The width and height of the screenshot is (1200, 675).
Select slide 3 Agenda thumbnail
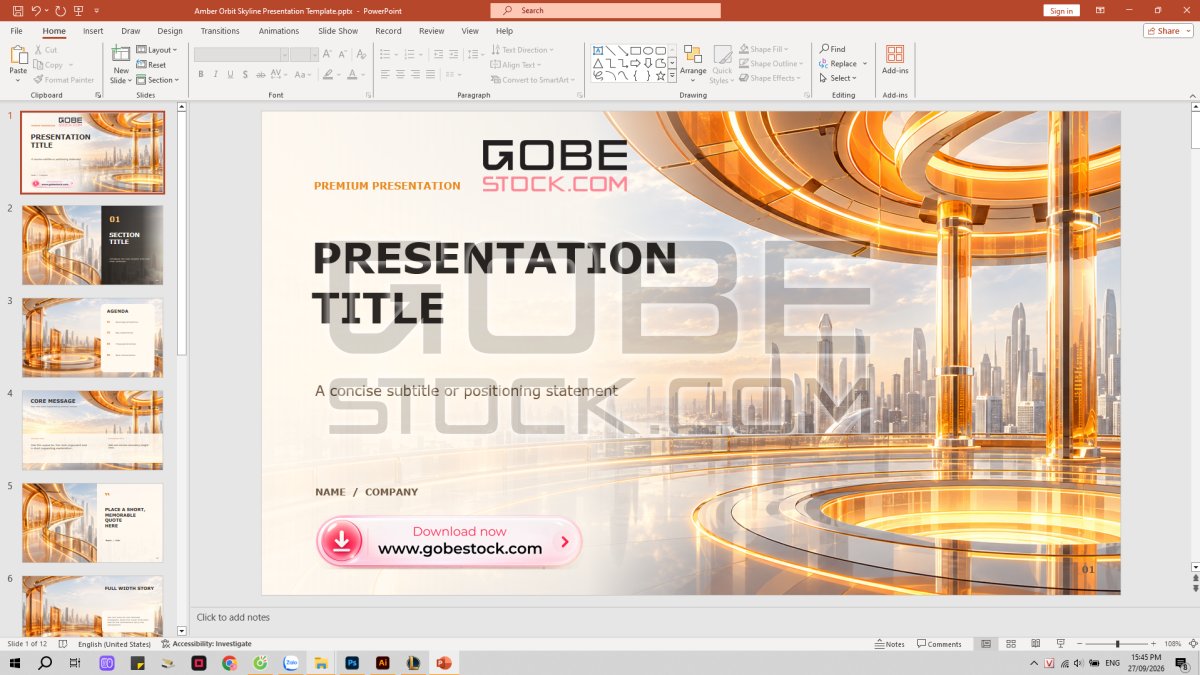[92, 337]
